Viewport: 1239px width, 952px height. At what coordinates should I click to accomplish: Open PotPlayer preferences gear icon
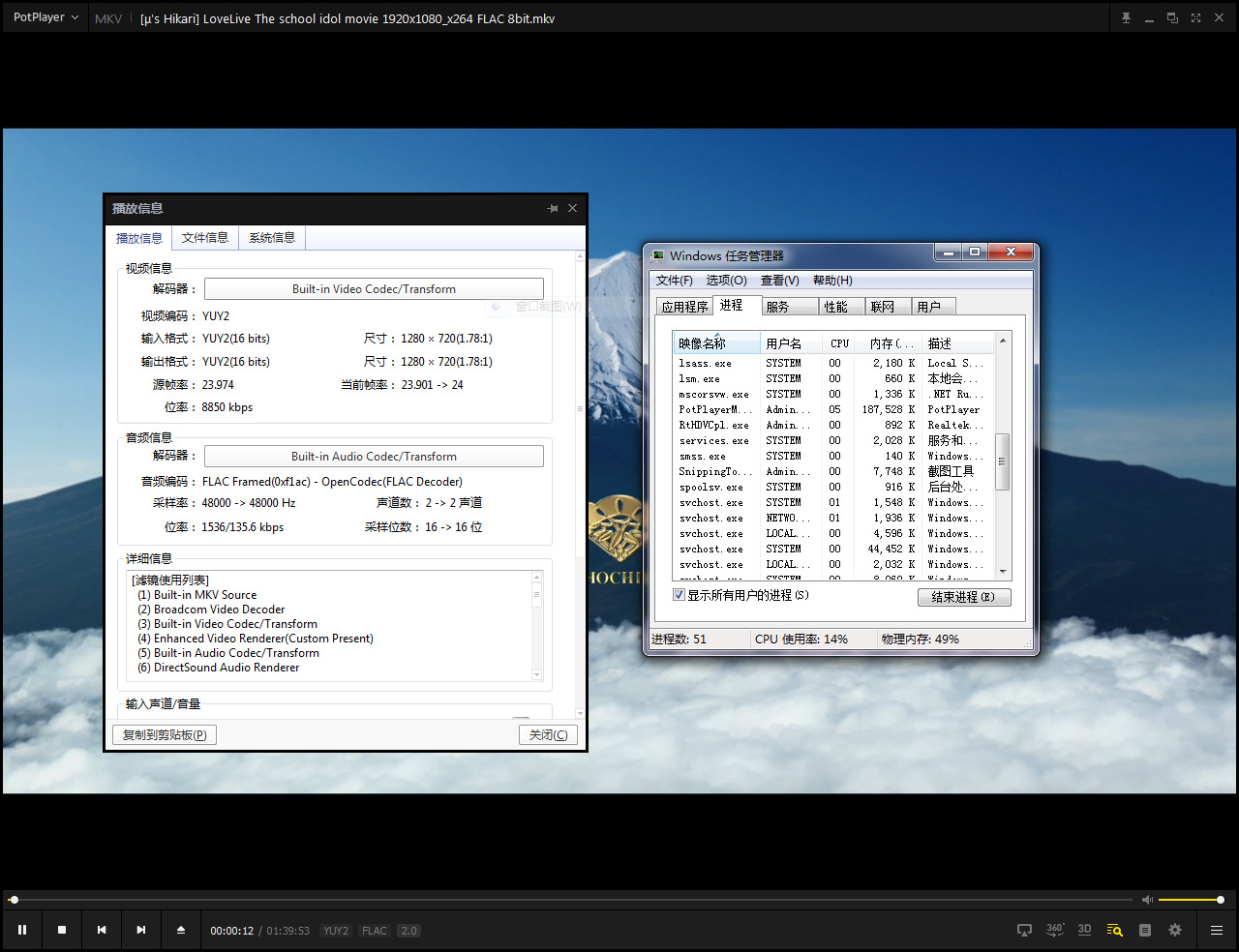[1175, 930]
